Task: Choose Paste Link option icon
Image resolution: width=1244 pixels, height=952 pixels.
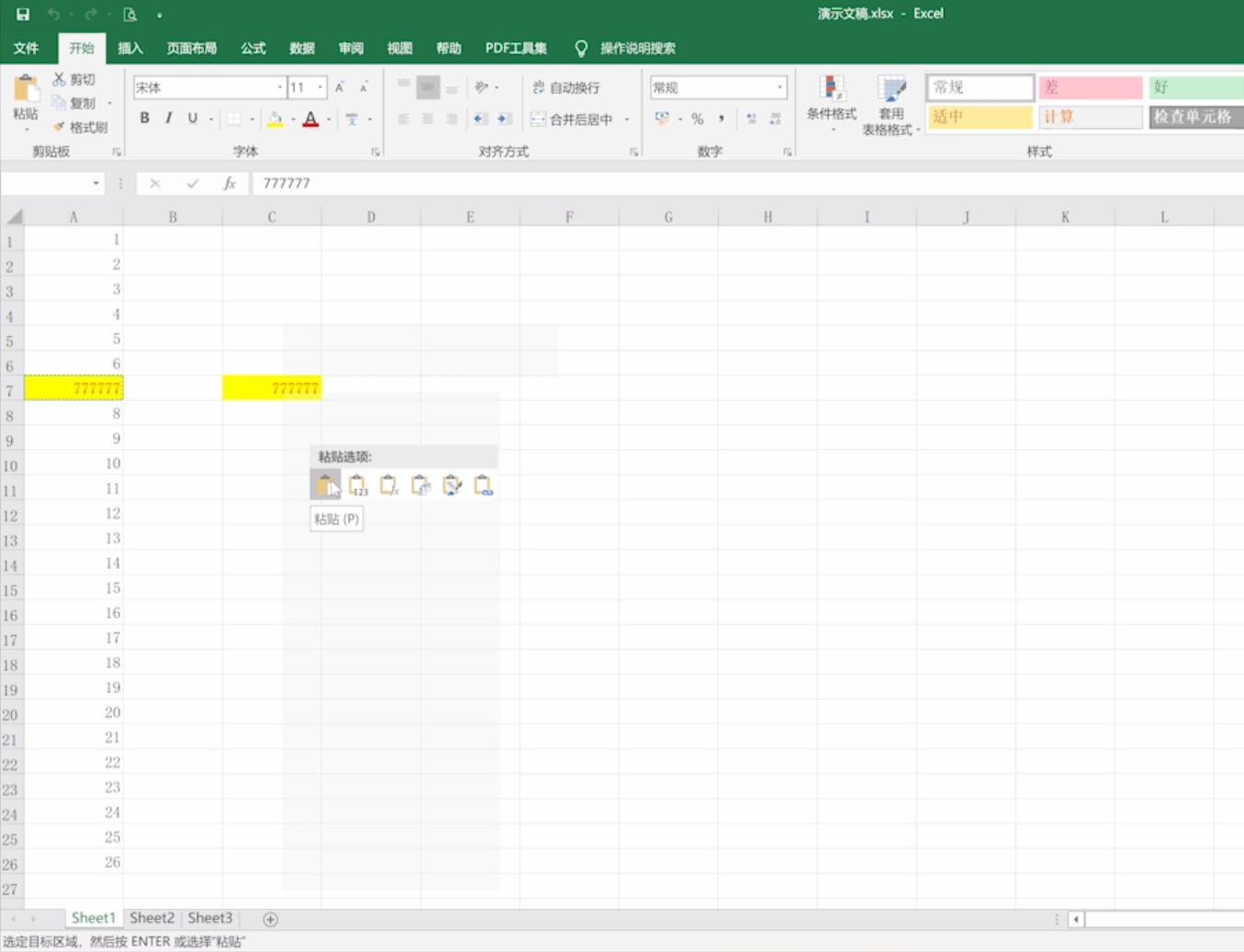Action: pos(483,485)
